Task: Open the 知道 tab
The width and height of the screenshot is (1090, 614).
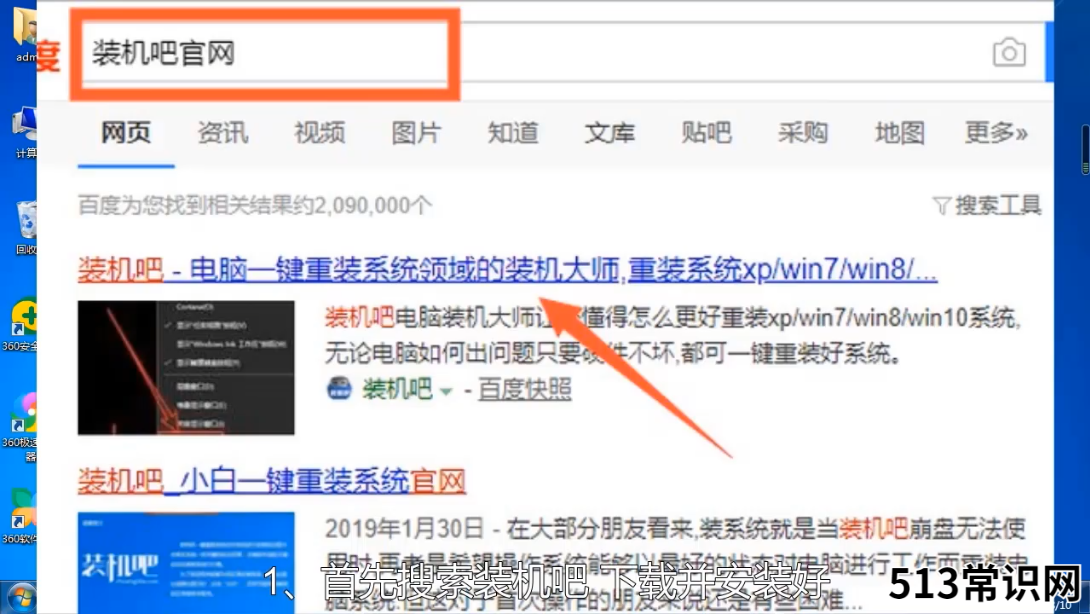Action: tap(512, 132)
